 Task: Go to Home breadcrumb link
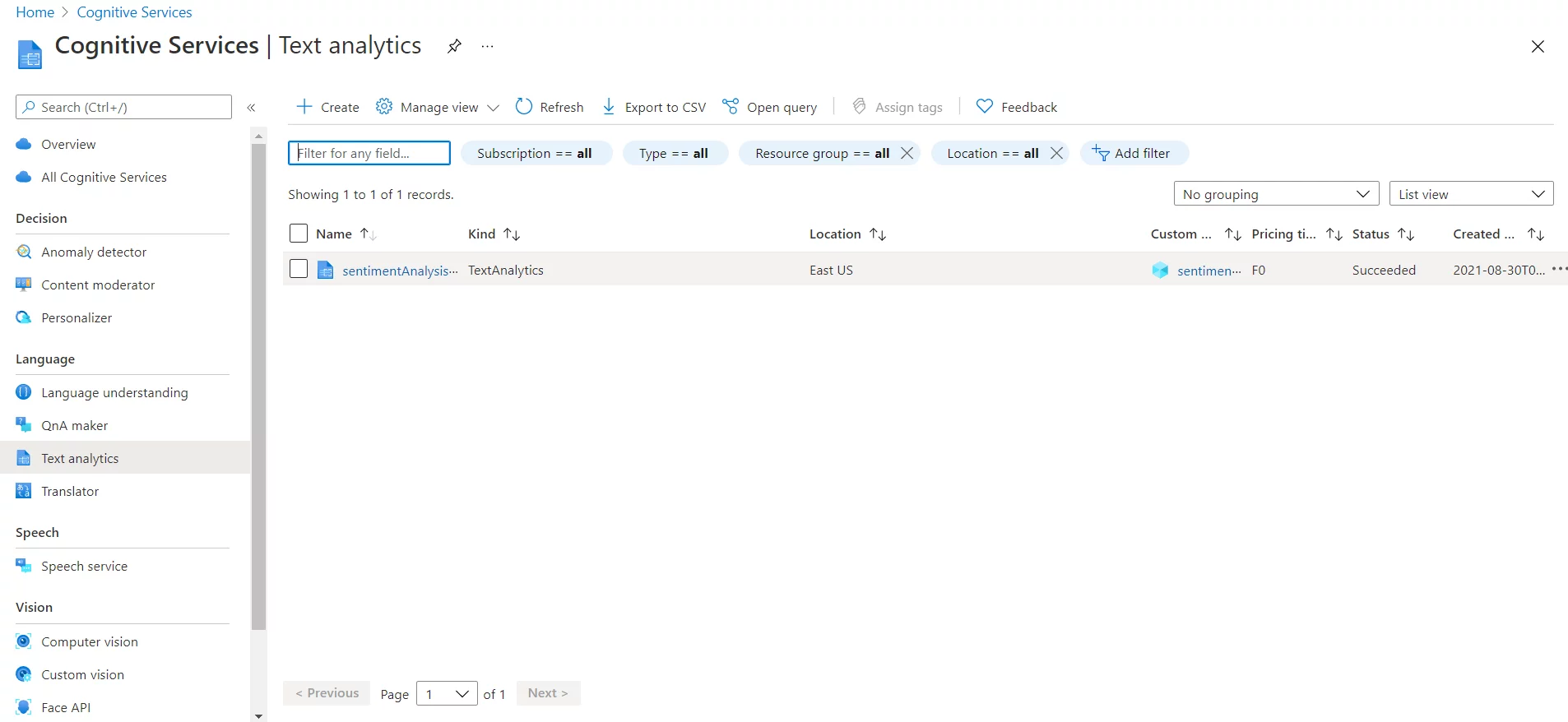coord(35,12)
